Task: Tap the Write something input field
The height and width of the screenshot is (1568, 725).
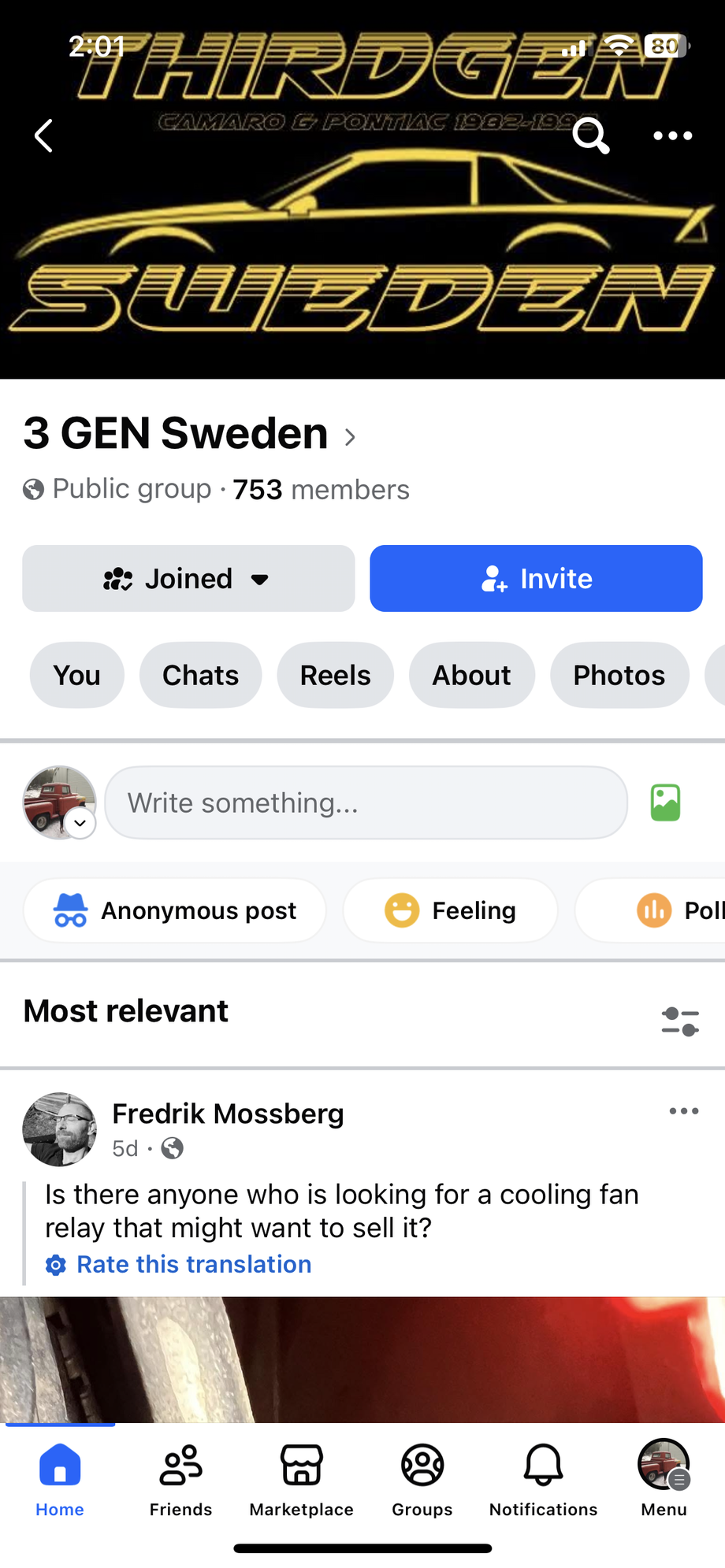Action: pos(366,803)
